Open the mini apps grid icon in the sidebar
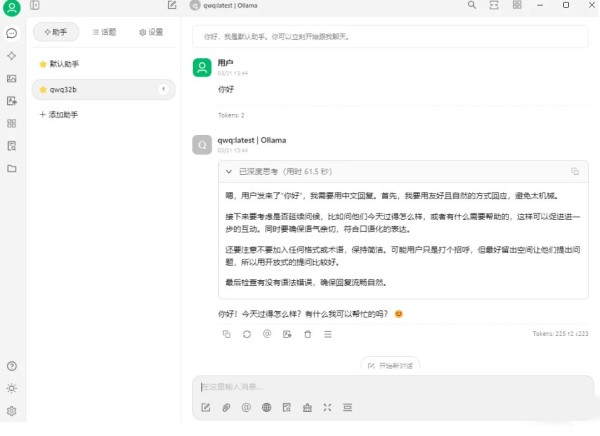The height and width of the screenshot is (436, 600). click(x=11, y=123)
